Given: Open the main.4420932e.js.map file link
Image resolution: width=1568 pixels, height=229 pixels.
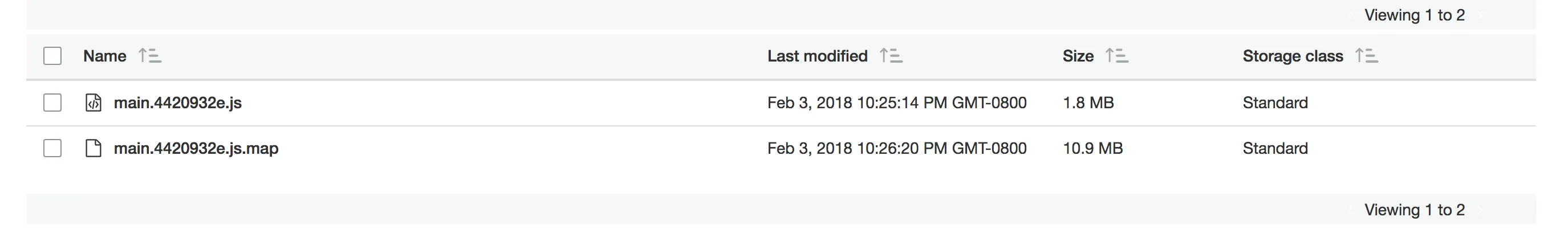Looking at the screenshot, I should (x=196, y=148).
